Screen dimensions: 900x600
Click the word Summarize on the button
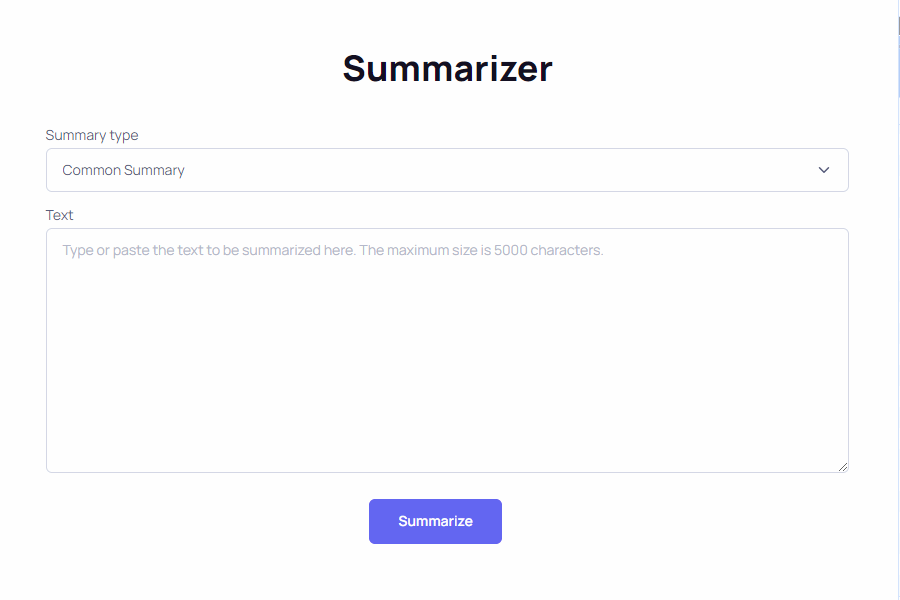[435, 521]
